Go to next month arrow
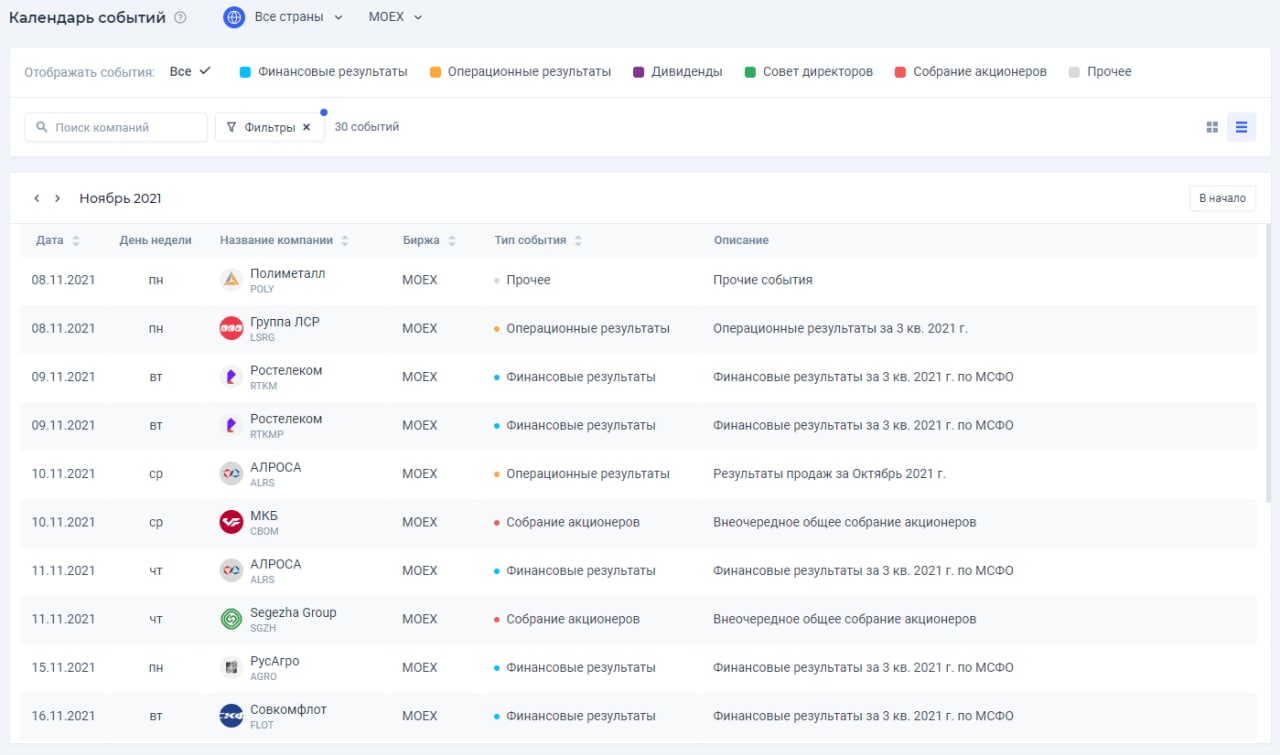The image size is (1280, 755). (x=58, y=198)
